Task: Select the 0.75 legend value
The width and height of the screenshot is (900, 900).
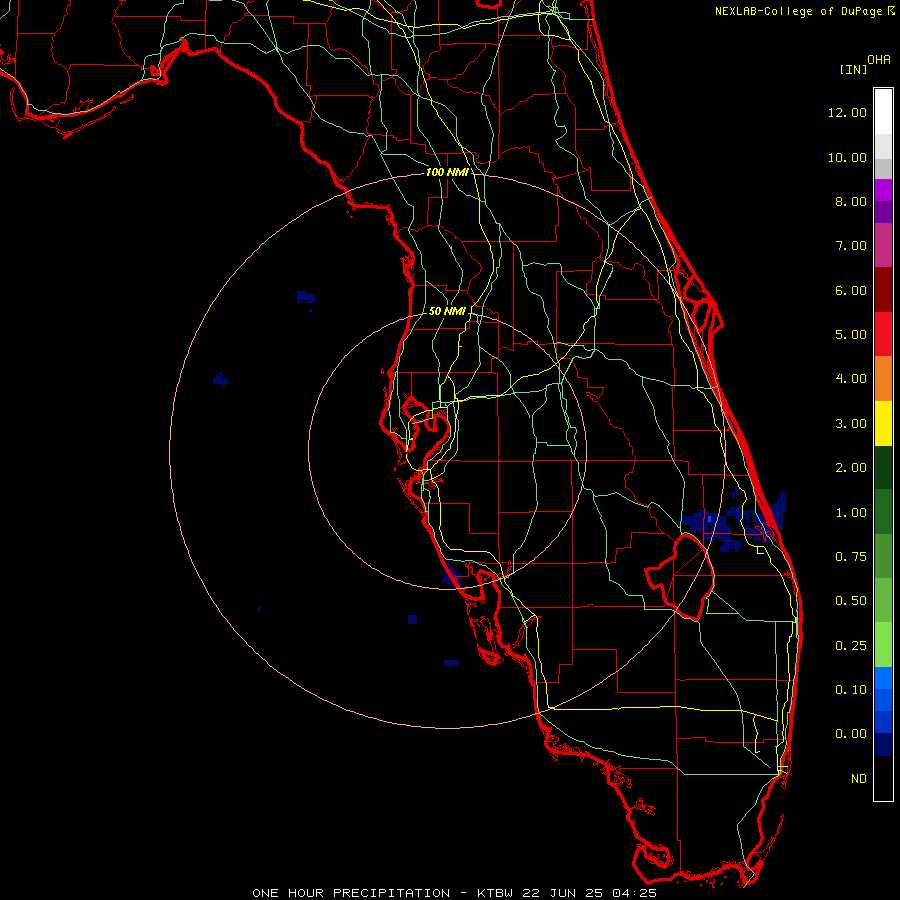Action: click(x=851, y=557)
